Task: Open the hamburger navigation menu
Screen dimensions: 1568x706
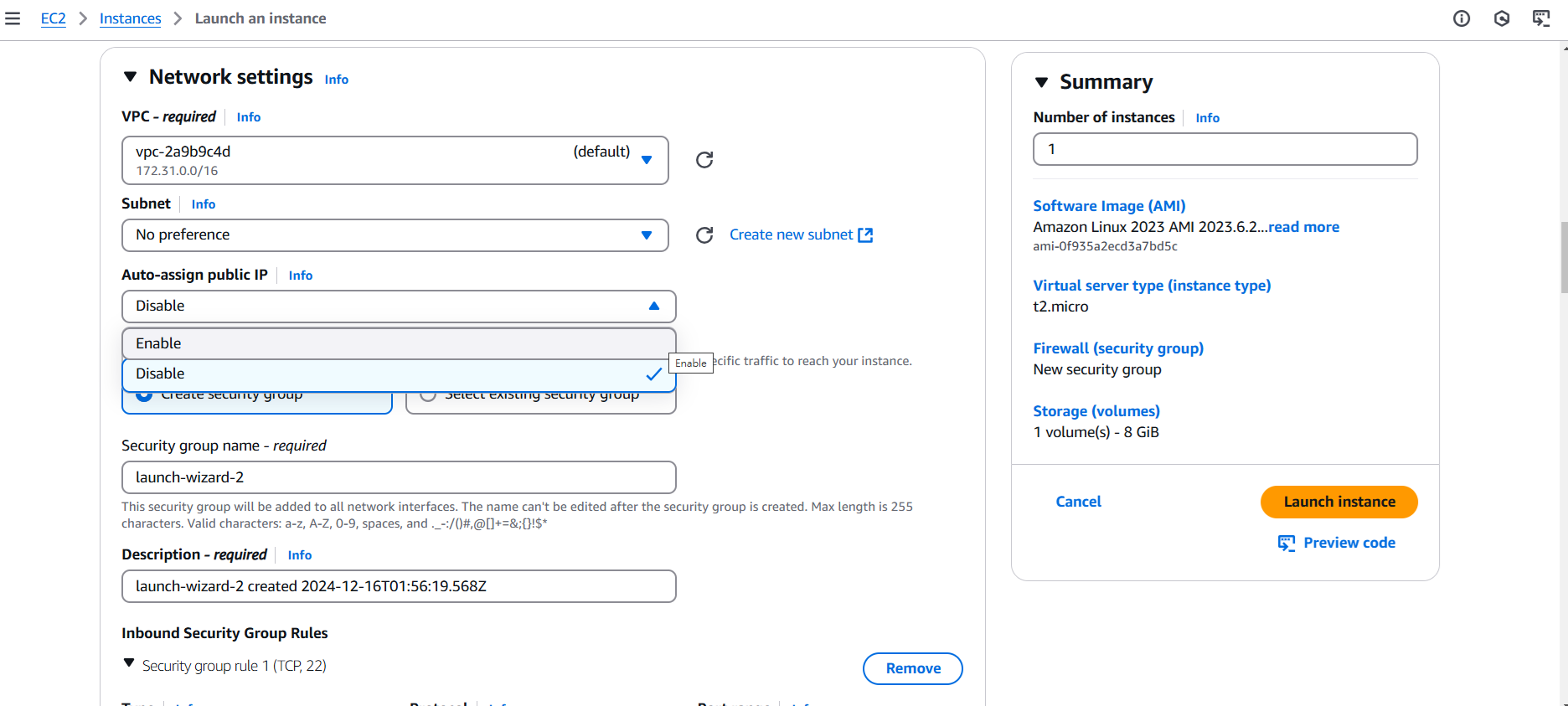Action: (13, 18)
